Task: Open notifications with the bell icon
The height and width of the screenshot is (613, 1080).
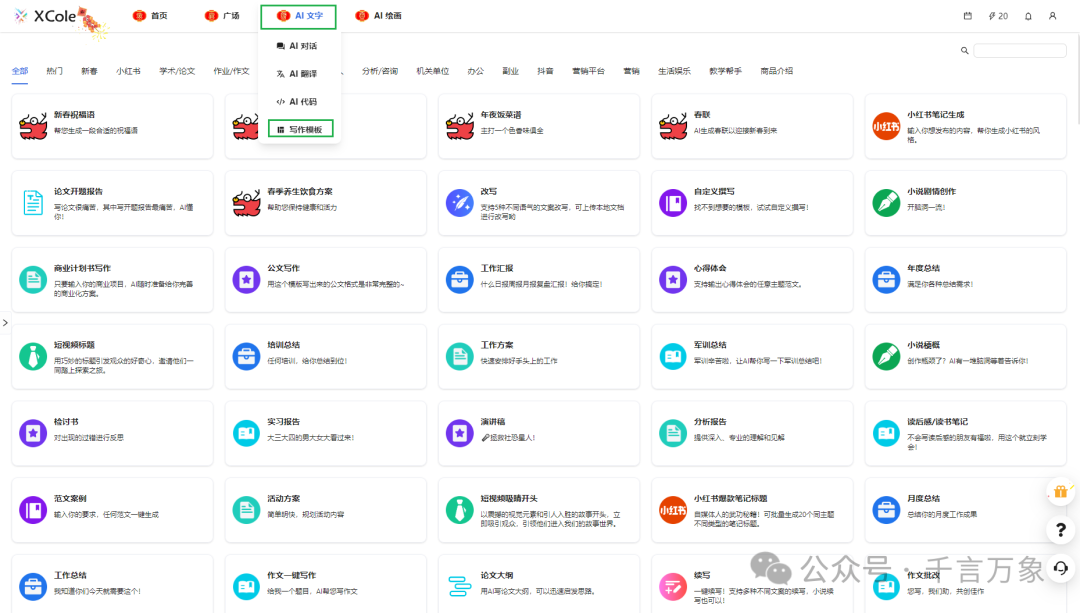Action: (x=1028, y=16)
